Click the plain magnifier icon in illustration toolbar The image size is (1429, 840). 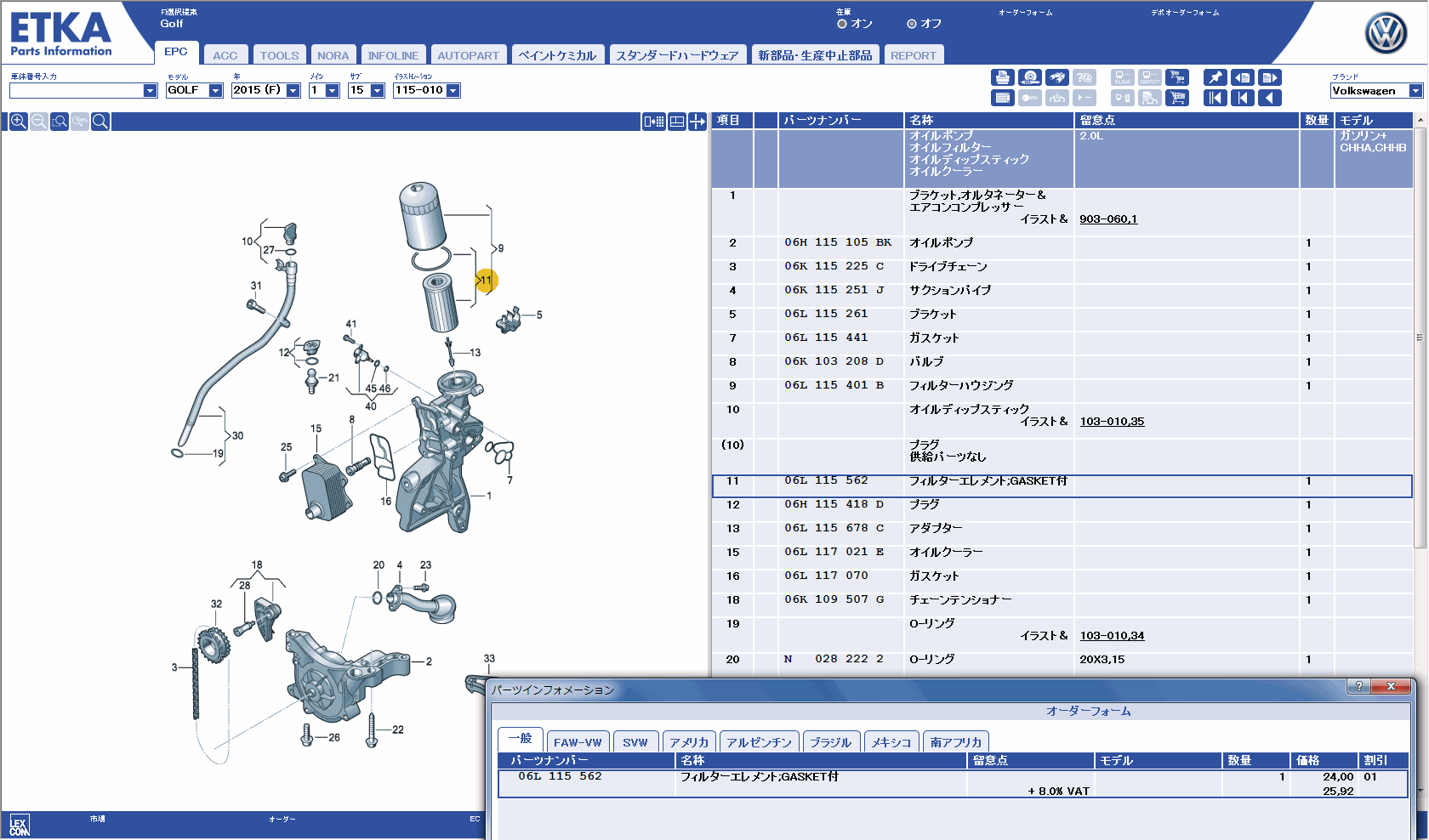[100, 122]
